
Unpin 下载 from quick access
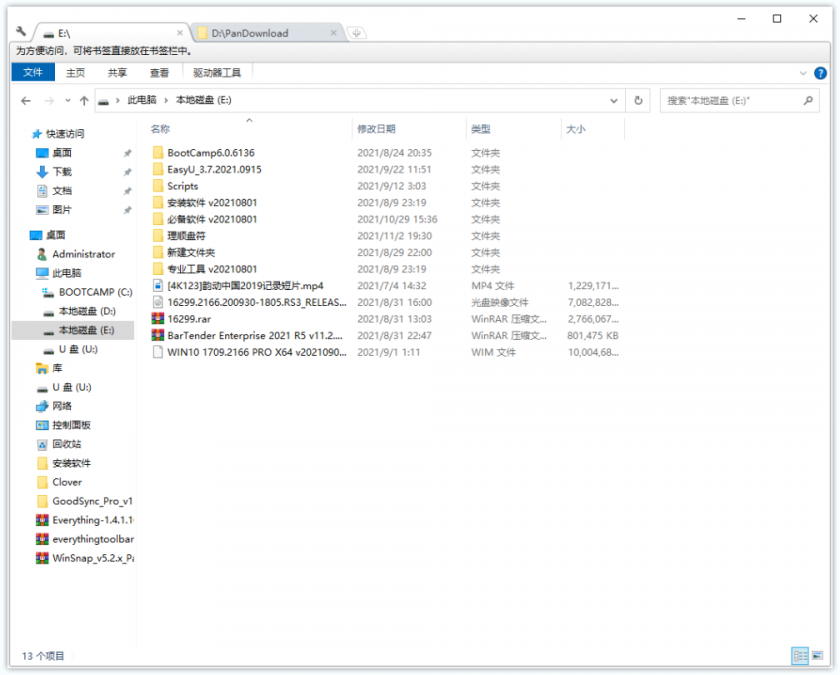coord(127,172)
